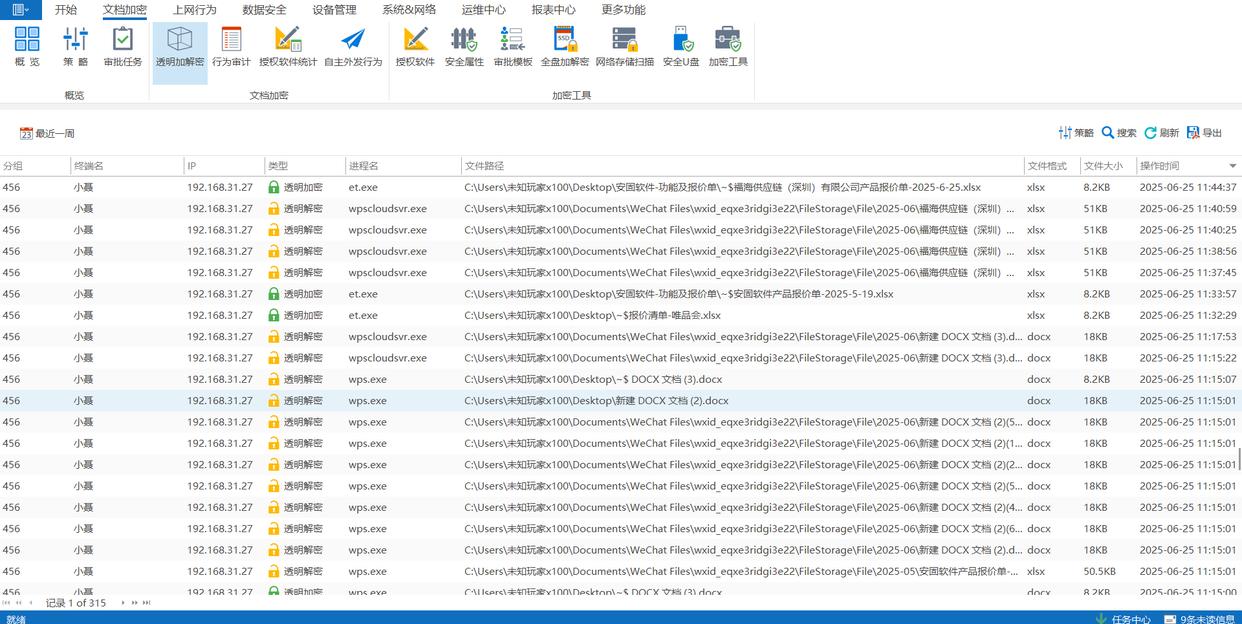1242x624 pixels.
Task: Open the 最近一周 date range filter
Action: 47,133
